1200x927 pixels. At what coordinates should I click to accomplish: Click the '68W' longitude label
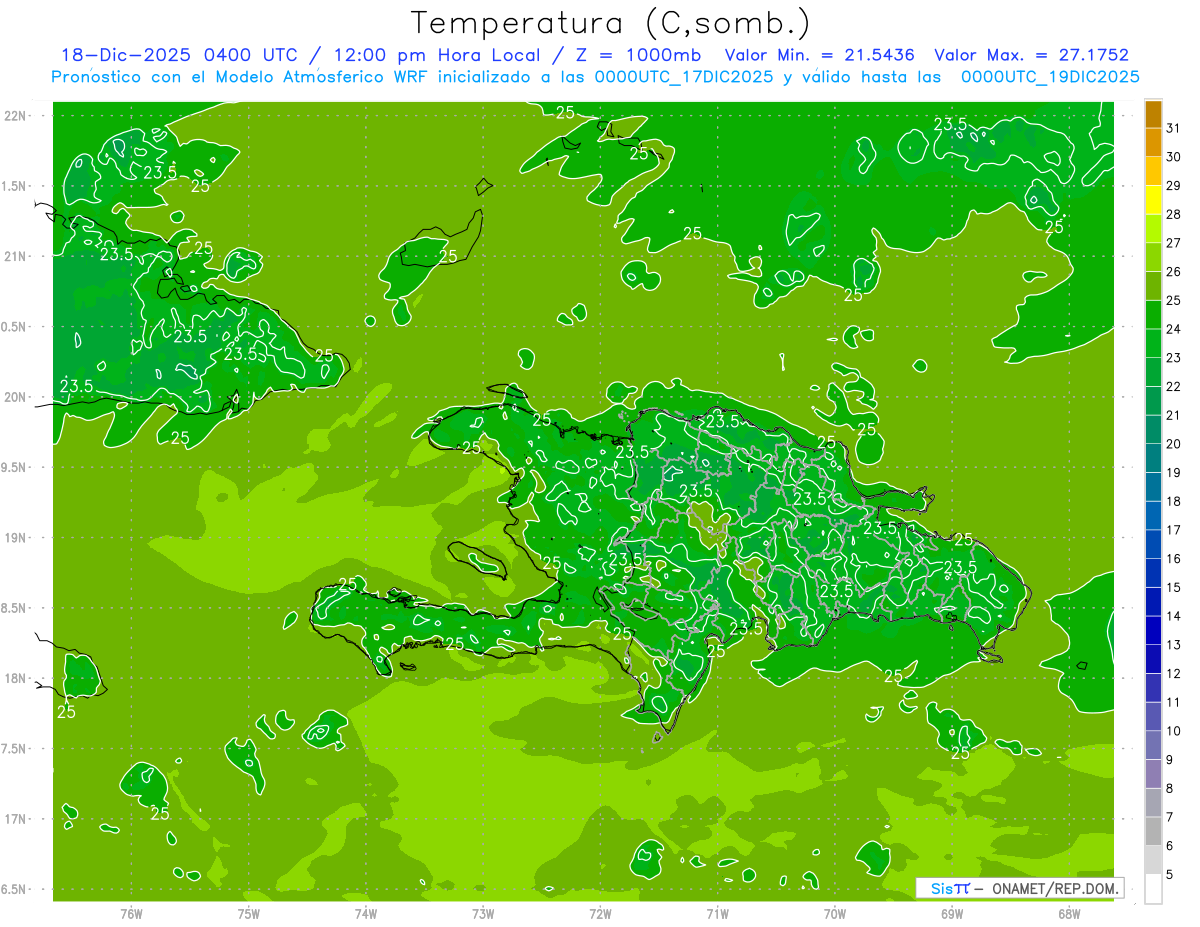tap(1069, 914)
